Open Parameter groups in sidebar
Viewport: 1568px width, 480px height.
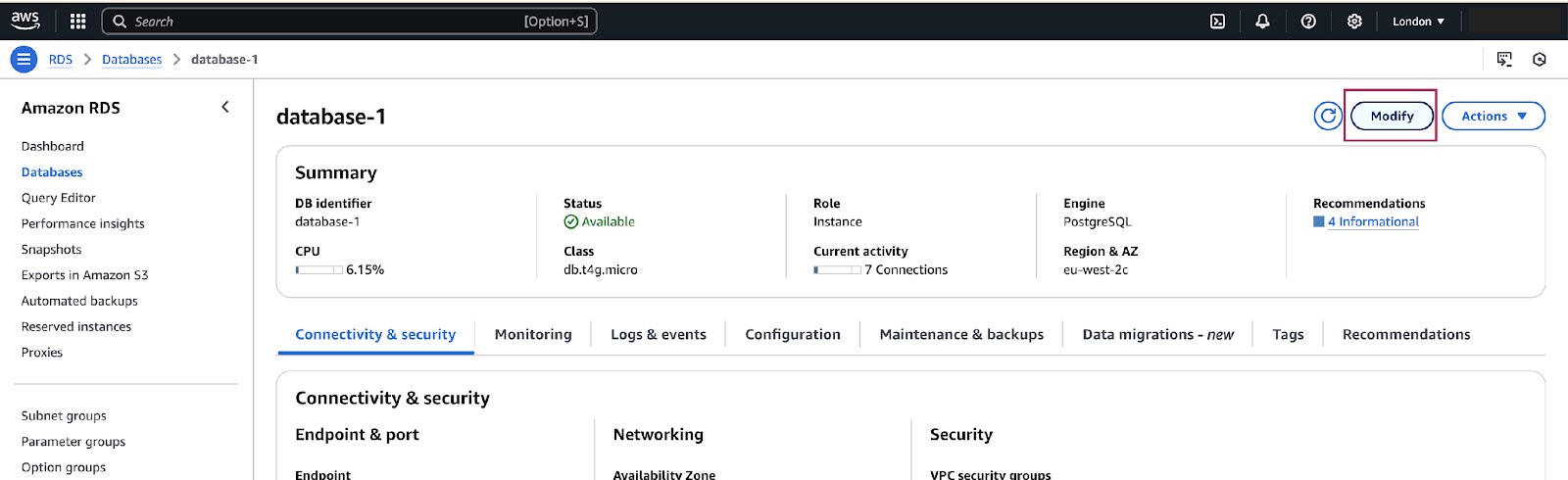tap(73, 442)
